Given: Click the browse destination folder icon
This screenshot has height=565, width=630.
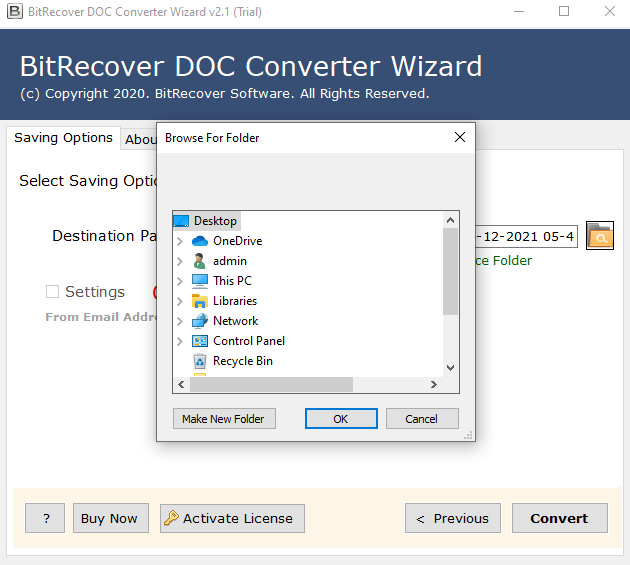Looking at the screenshot, I should coord(599,236).
